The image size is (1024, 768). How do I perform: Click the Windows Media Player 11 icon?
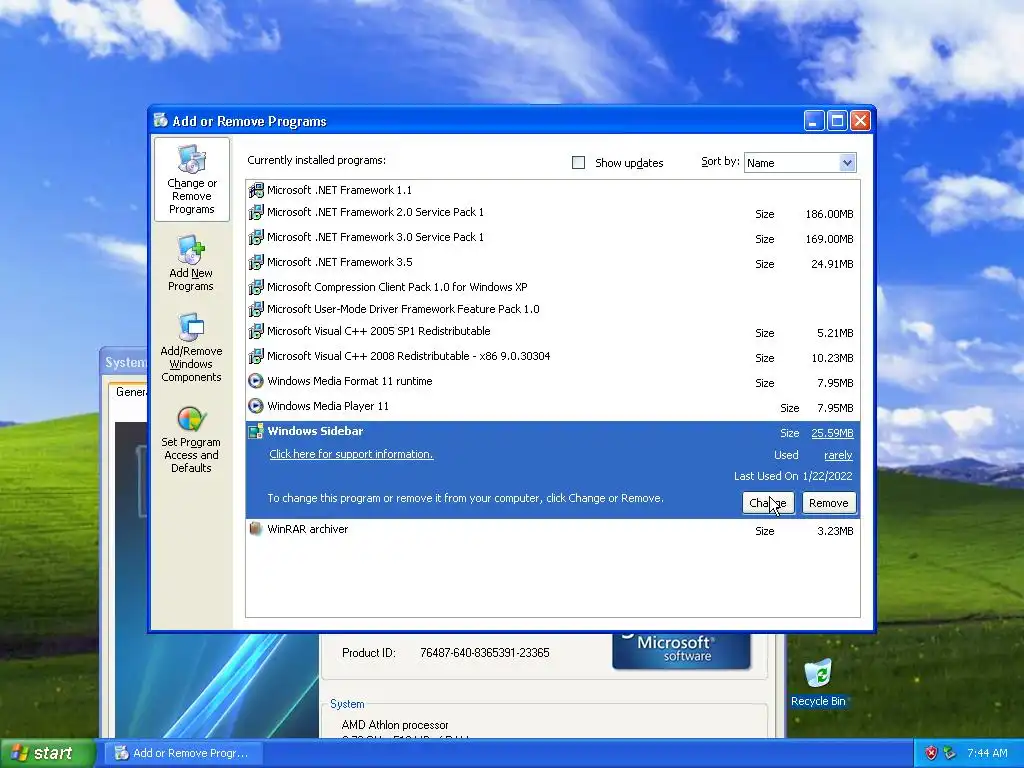coord(256,406)
